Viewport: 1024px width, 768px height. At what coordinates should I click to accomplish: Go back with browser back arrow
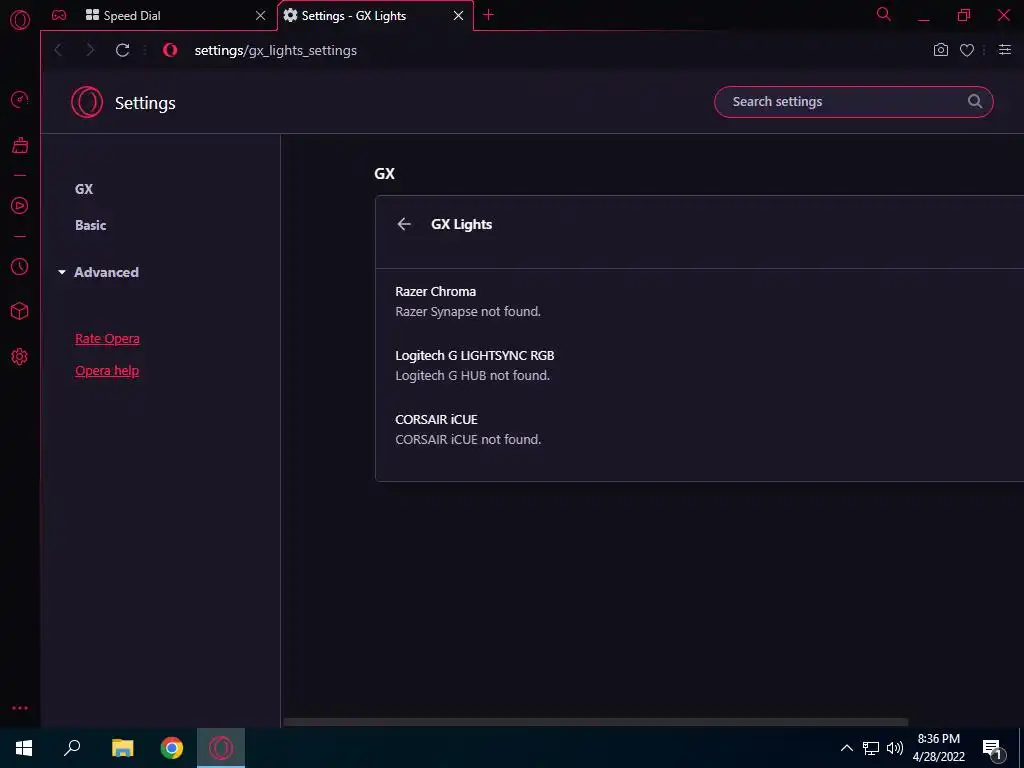(59, 50)
